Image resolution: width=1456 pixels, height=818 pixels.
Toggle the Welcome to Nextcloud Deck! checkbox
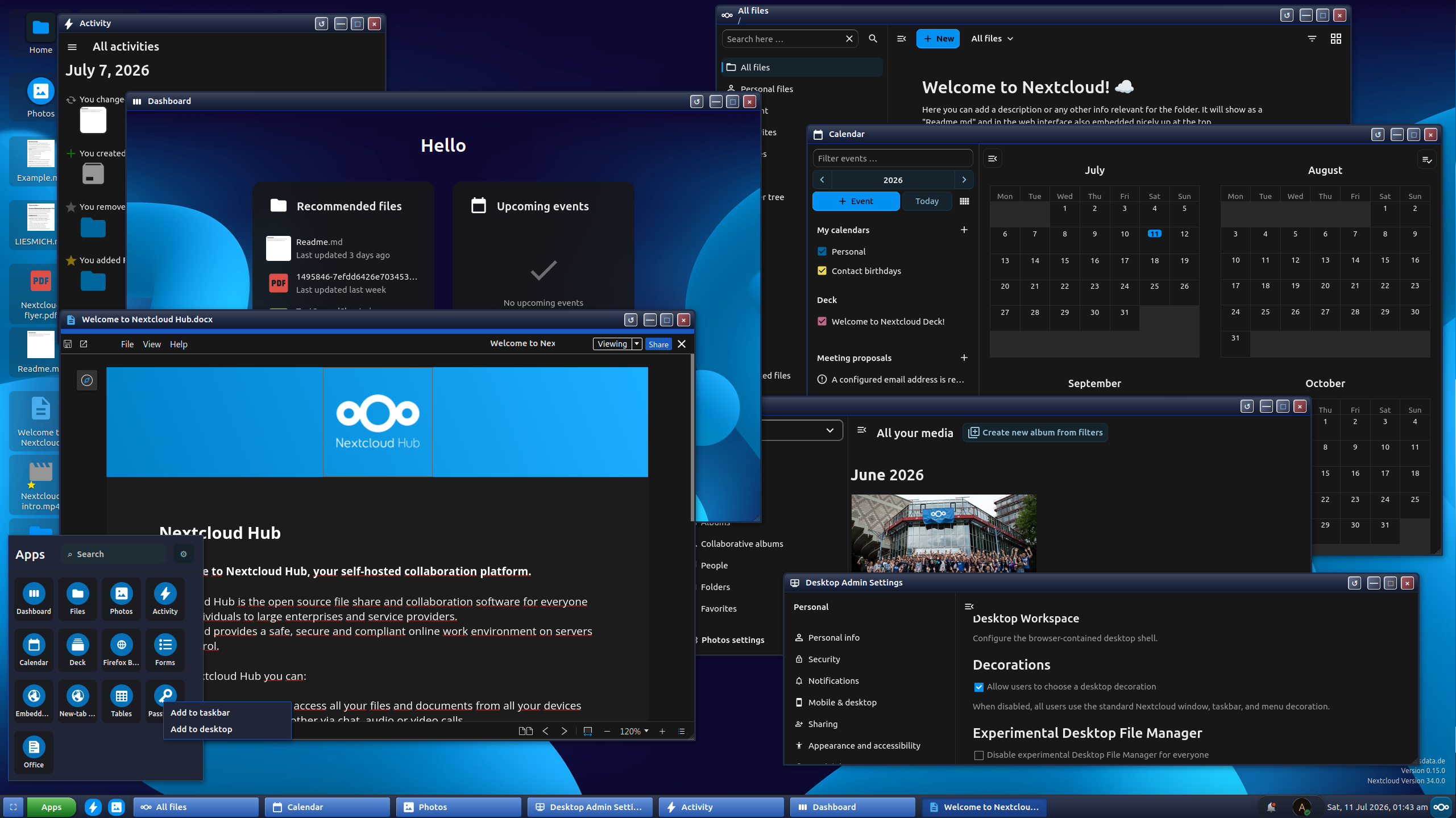(822, 321)
